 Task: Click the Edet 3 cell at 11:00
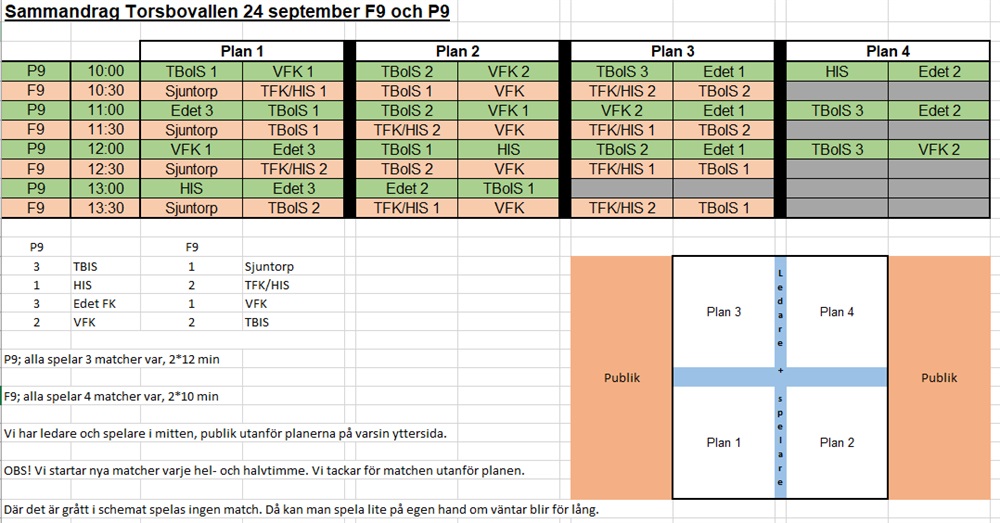pos(191,110)
